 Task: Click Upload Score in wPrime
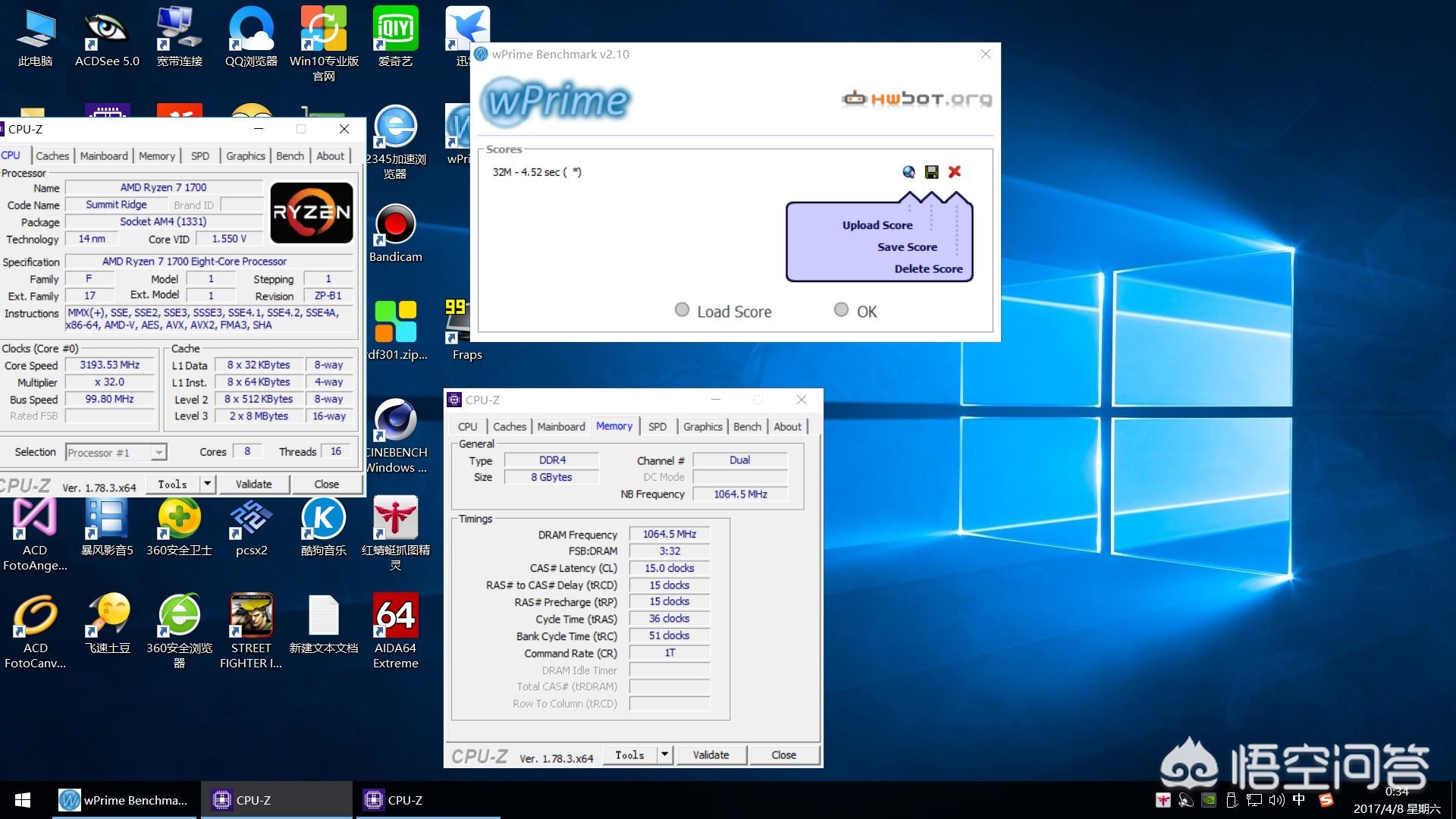(877, 225)
